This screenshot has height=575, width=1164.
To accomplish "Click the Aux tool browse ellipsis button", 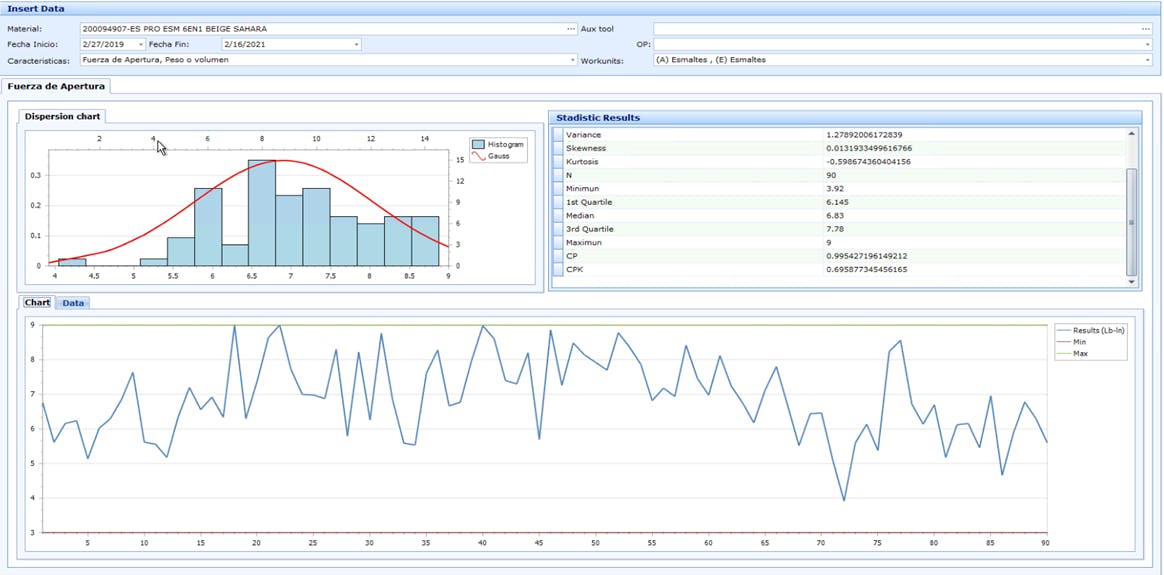I will [x=1146, y=29].
